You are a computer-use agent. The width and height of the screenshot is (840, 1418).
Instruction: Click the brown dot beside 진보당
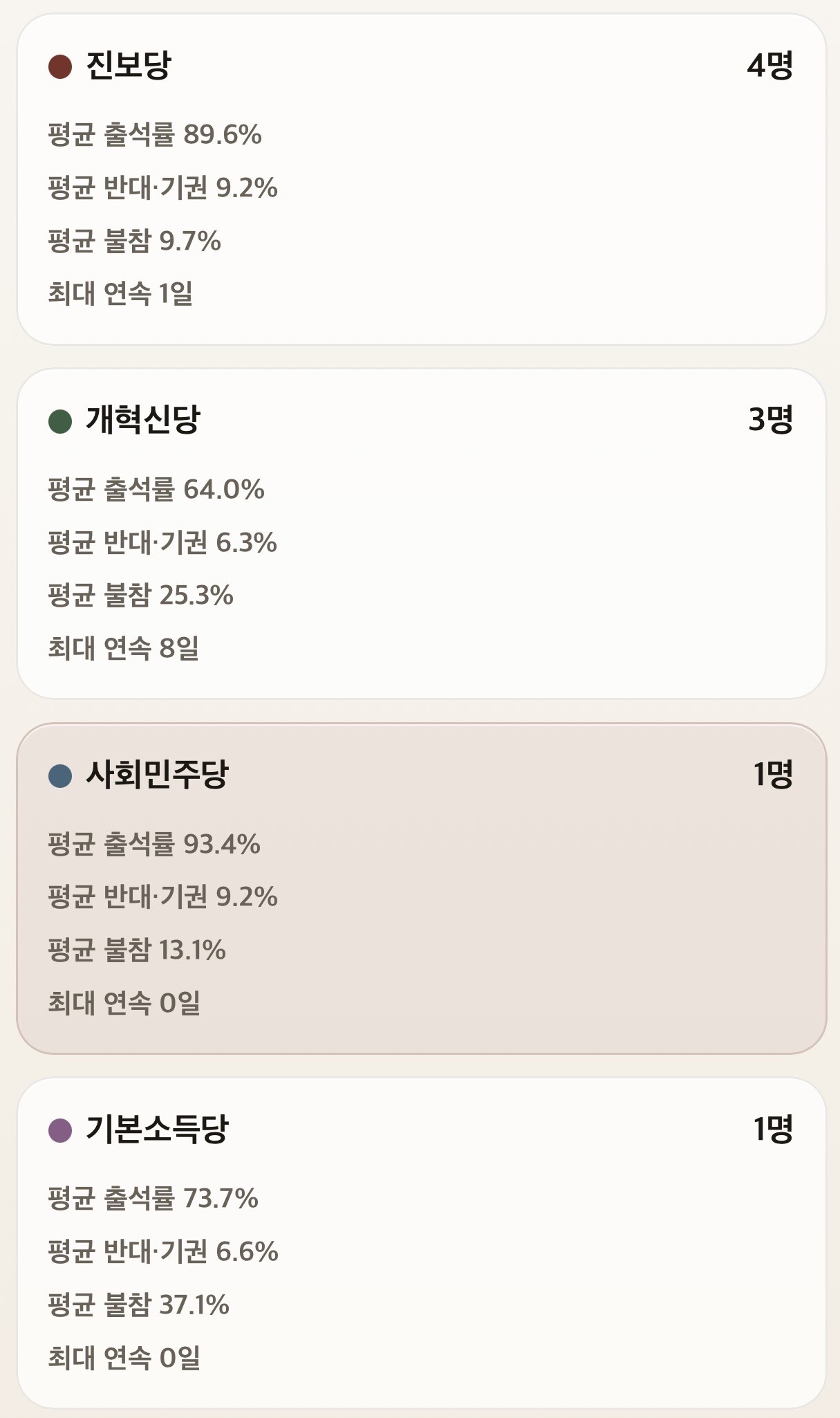tap(60, 67)
